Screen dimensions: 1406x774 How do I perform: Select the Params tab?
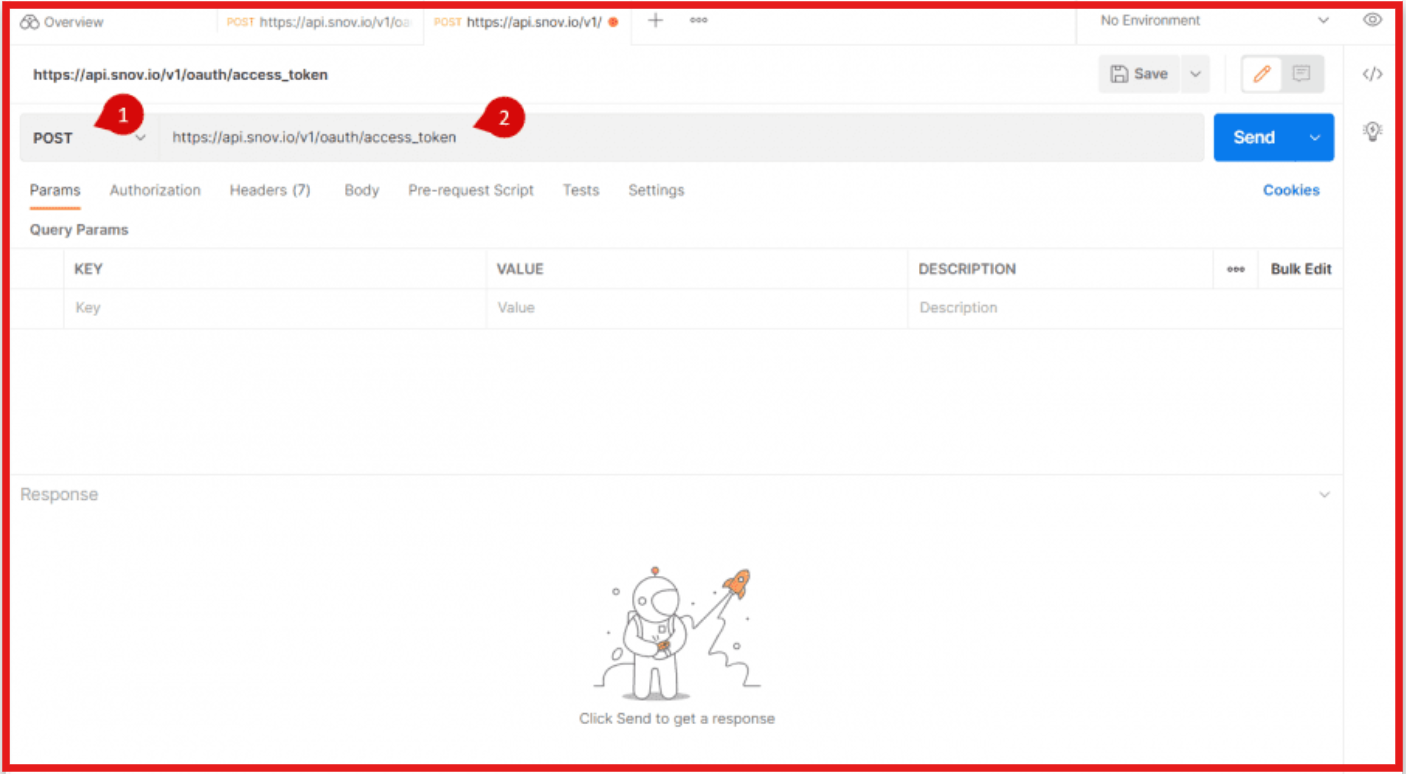pos(55,190)
